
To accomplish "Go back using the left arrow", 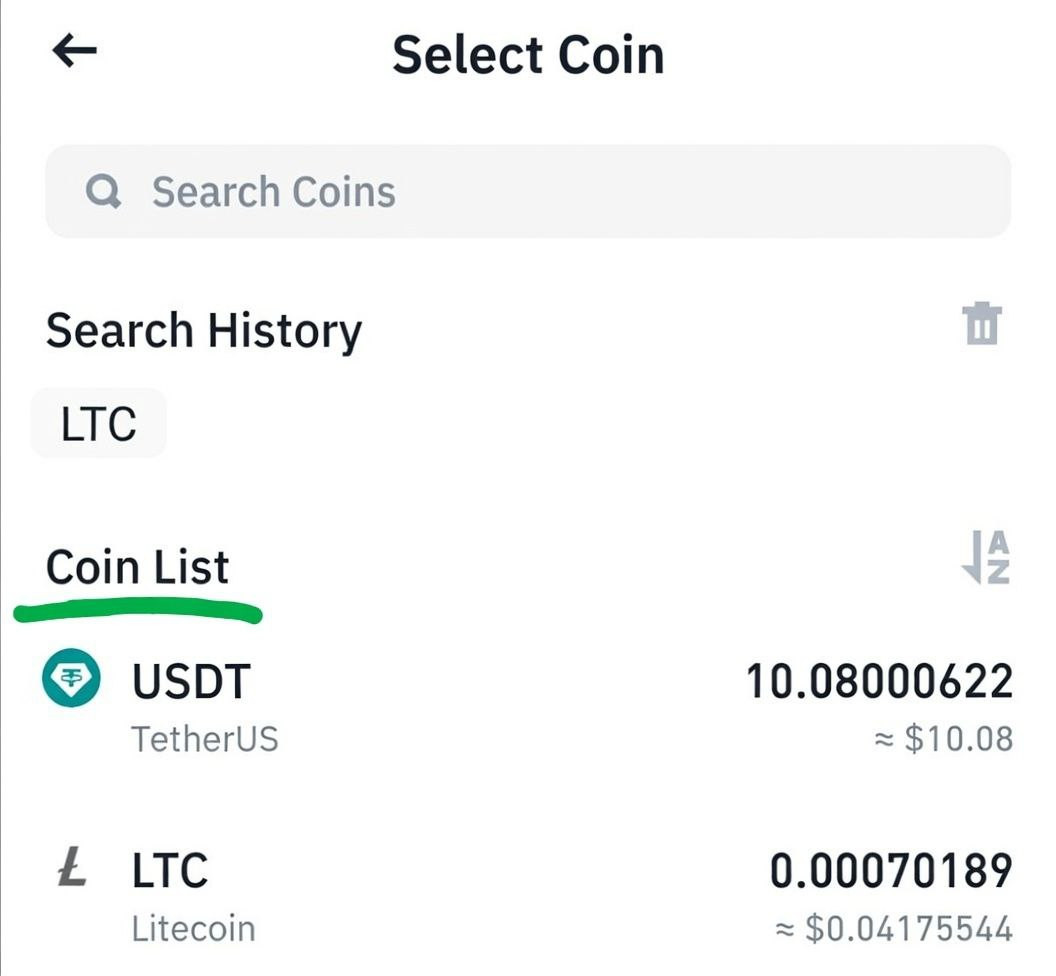I will point(75,52).
